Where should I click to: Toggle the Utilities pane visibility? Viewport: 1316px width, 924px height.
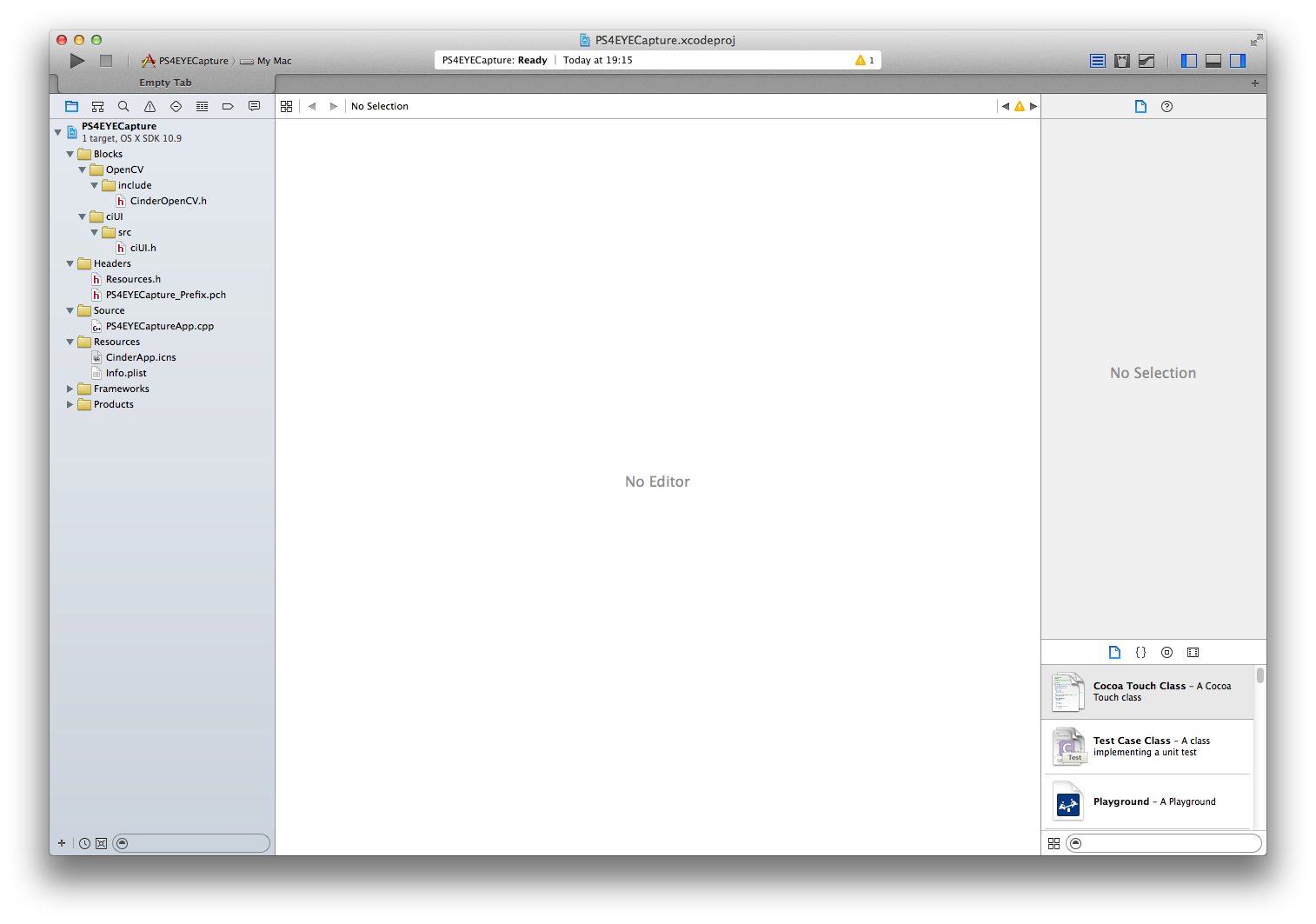(1238, 61)
